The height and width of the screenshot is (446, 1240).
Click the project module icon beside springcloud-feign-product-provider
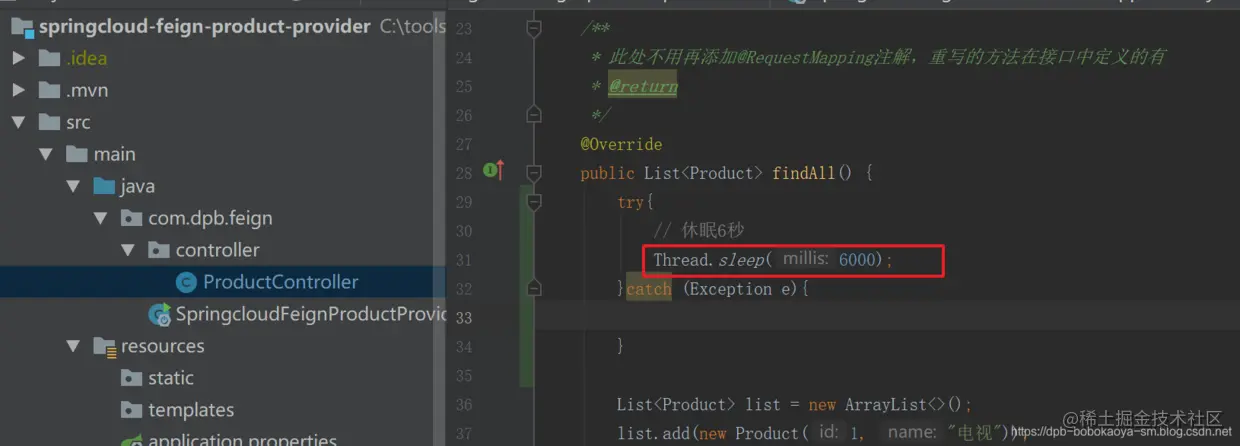pos(22,26)
